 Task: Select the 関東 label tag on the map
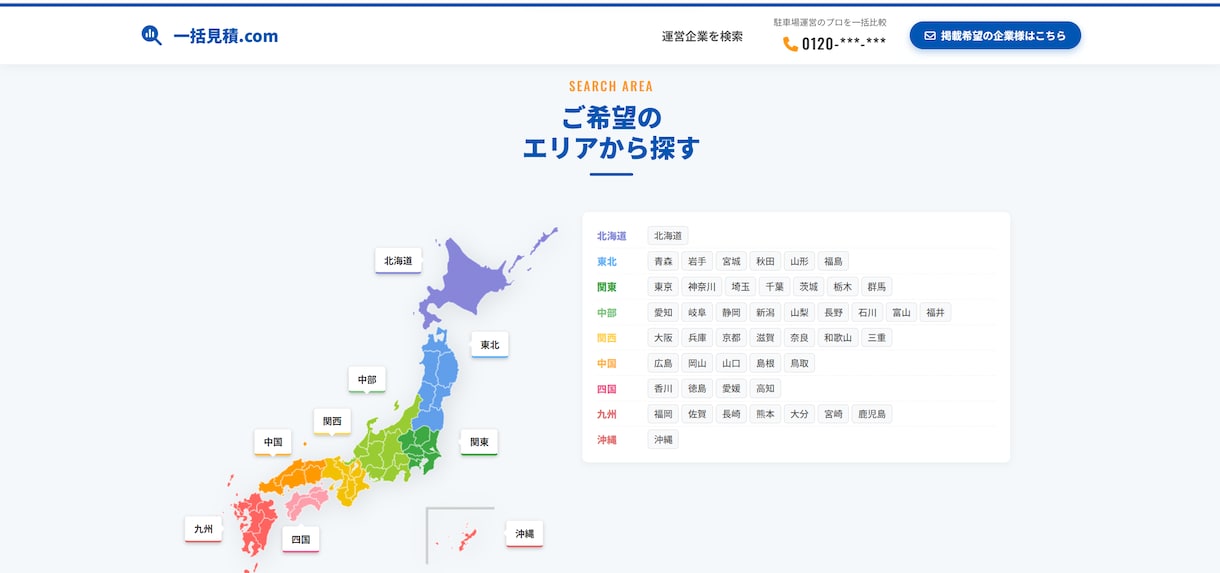[479, 441]
